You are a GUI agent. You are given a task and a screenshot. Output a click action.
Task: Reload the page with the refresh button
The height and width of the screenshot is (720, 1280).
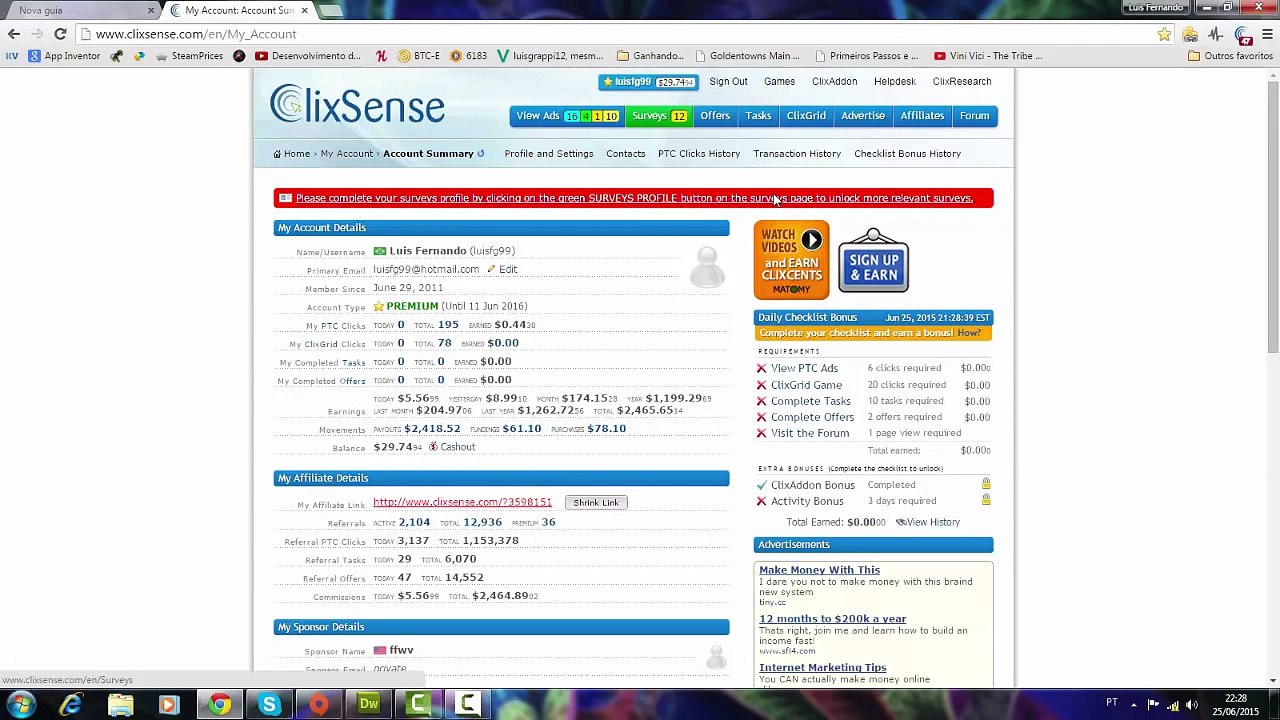click(60, 34)
